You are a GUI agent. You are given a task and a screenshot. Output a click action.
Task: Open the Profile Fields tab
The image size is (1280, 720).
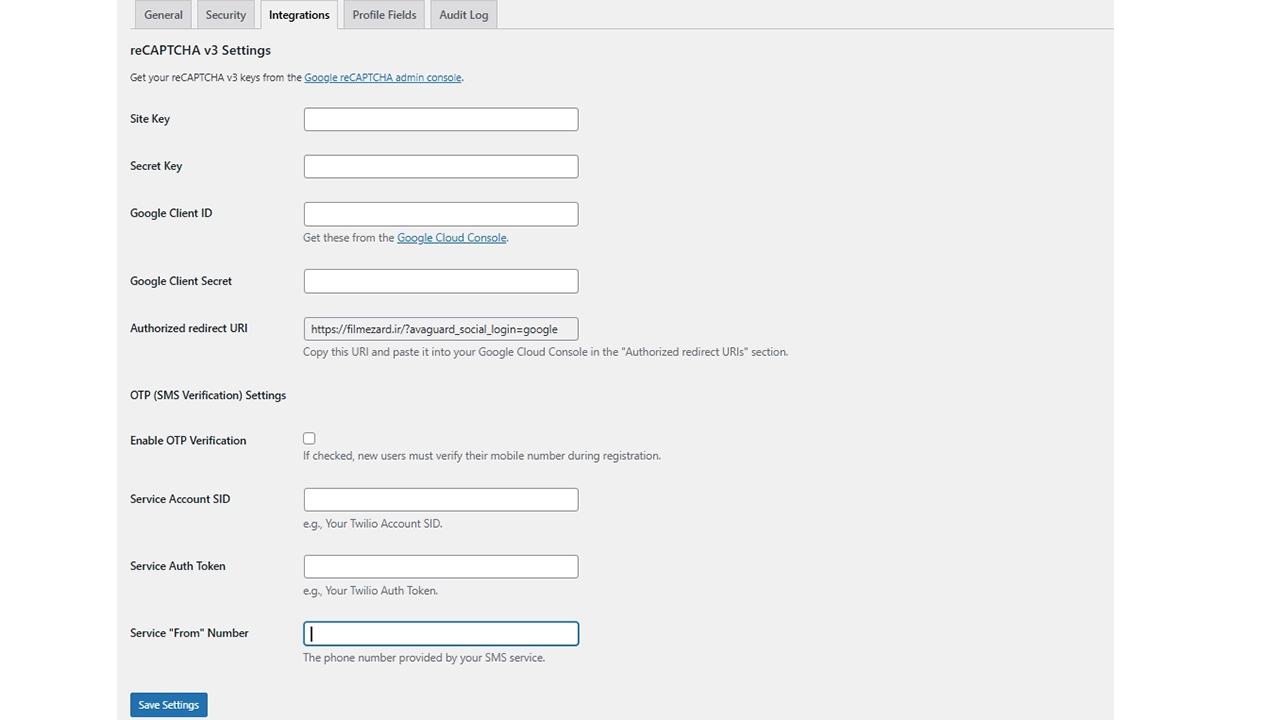(384, 15)
